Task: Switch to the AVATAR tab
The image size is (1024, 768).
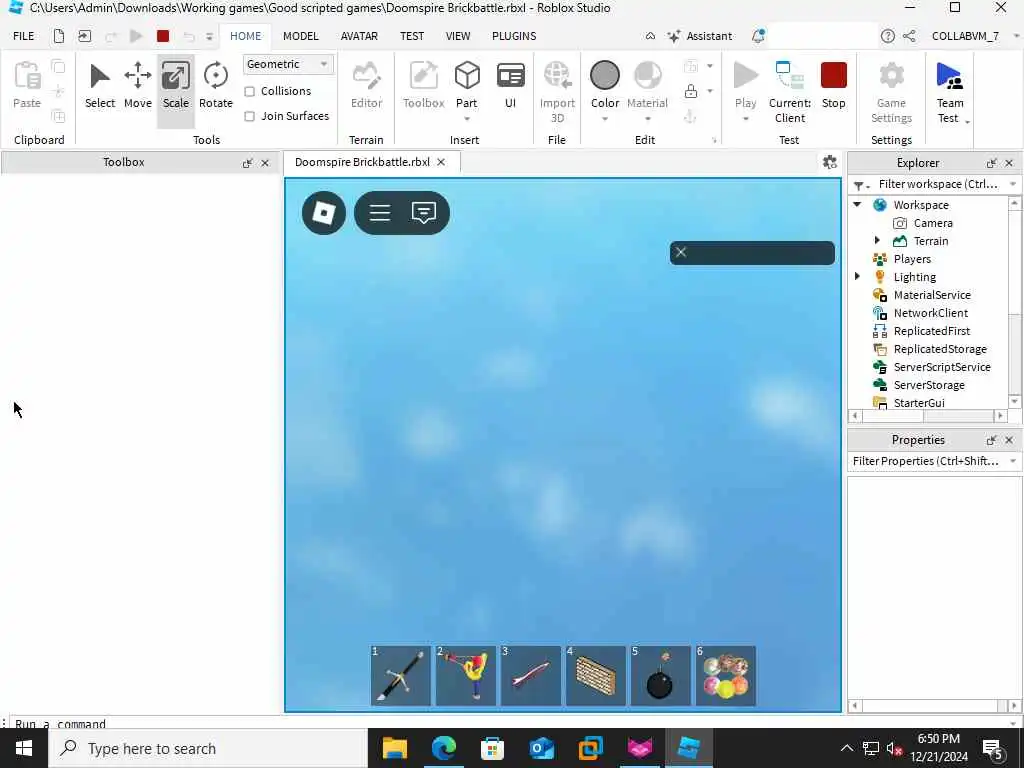Action: coord(359,36)
